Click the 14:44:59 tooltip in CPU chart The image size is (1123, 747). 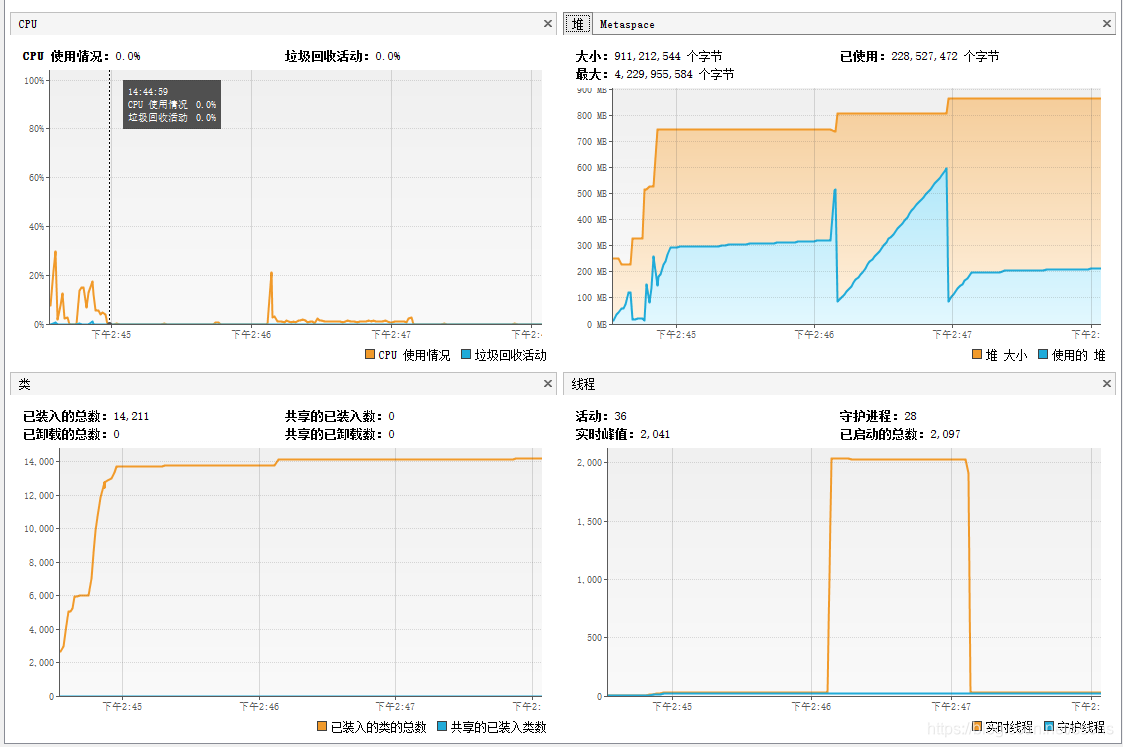[x=172, y=105]
